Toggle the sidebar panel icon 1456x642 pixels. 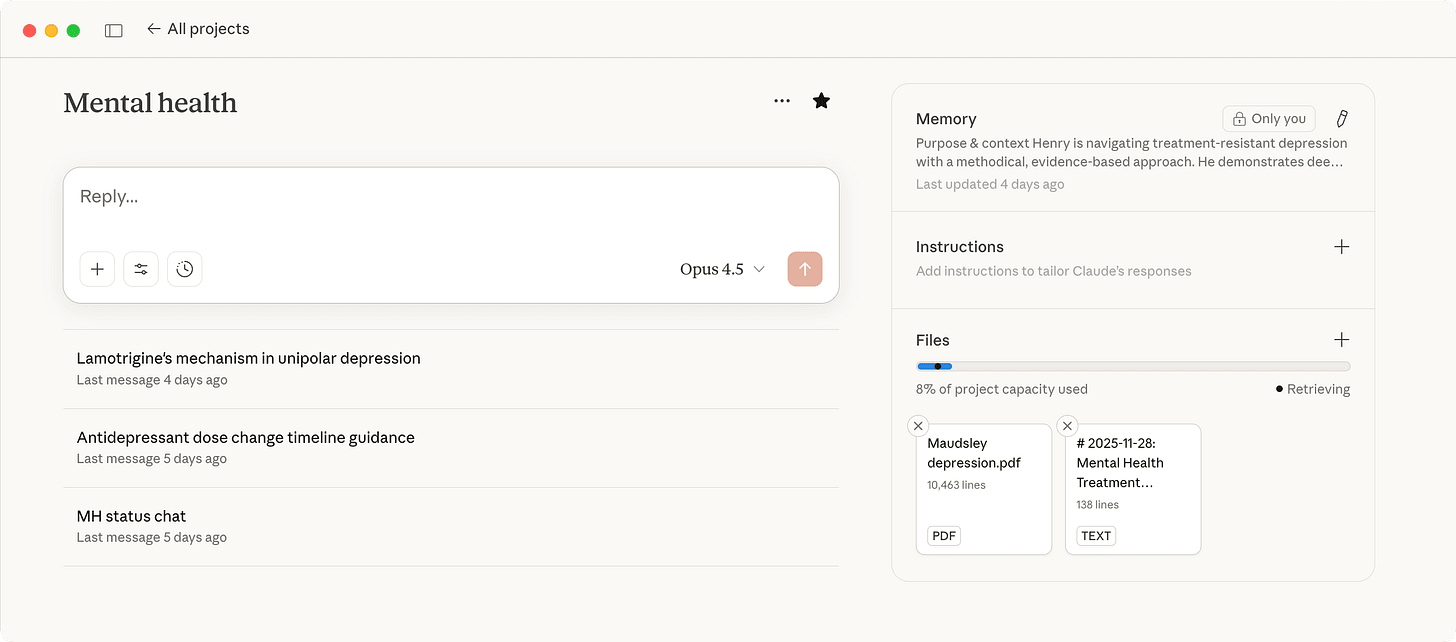(x=114, y=30)
